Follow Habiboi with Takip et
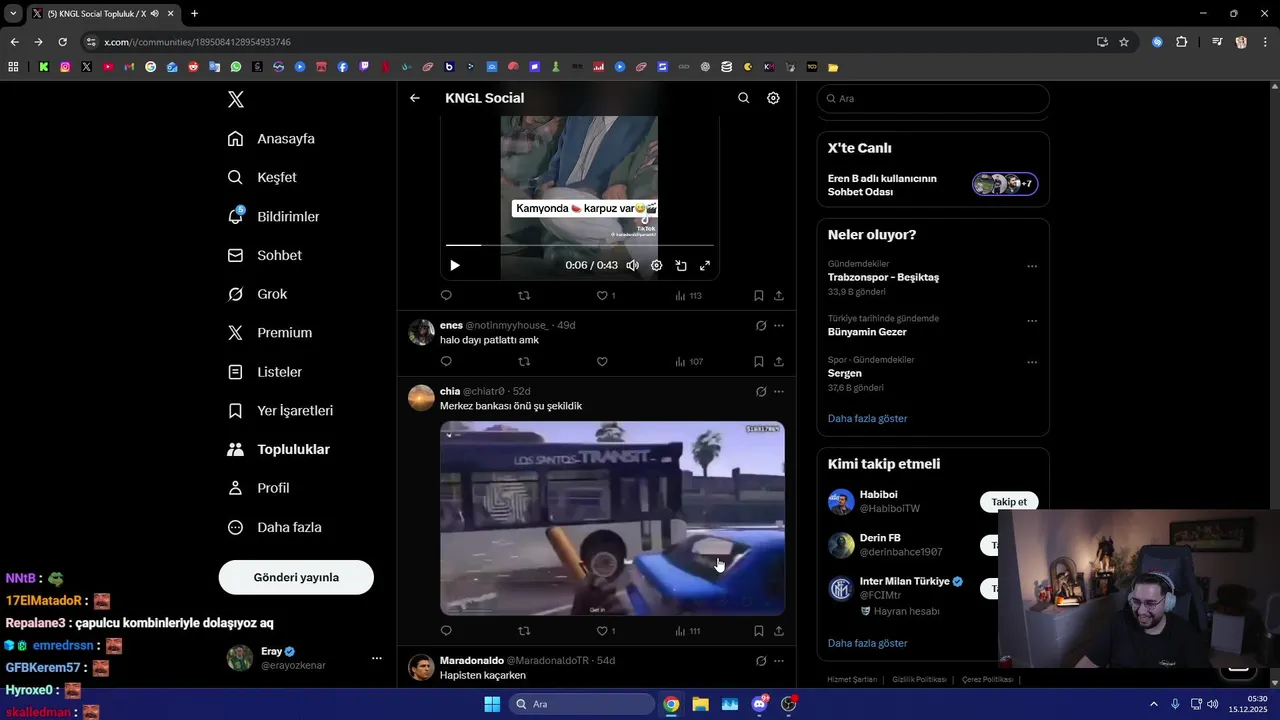Image resolution: width=1280 pixels, height=720 pixels. pyautogui.click(x=1008, y=502)
